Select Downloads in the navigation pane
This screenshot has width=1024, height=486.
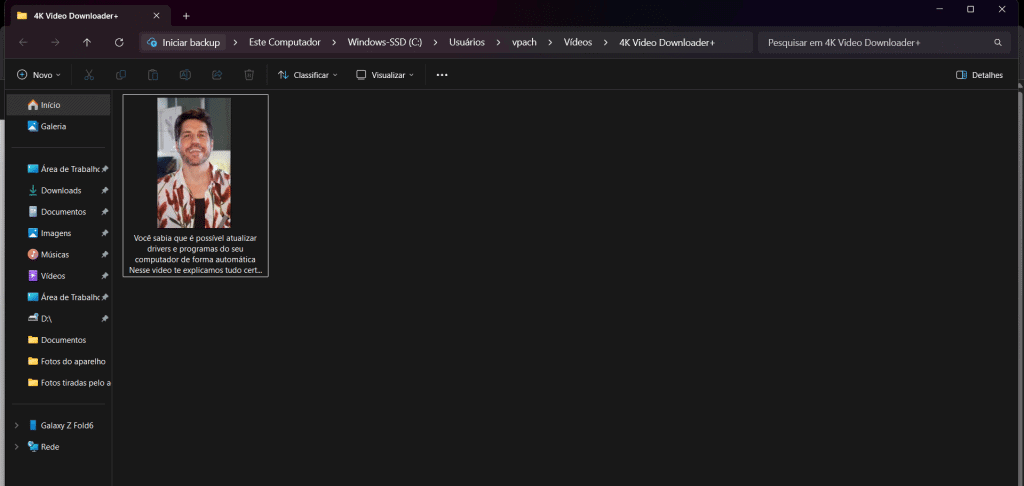click(x=61, y=190)
